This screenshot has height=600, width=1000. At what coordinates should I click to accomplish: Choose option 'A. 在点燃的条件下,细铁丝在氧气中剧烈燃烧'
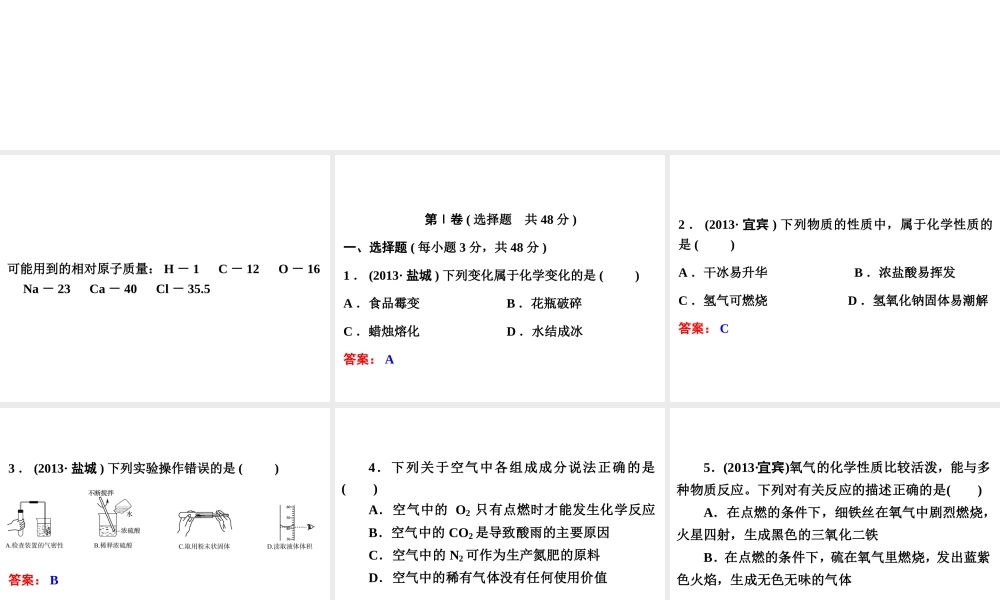(846, 512)
